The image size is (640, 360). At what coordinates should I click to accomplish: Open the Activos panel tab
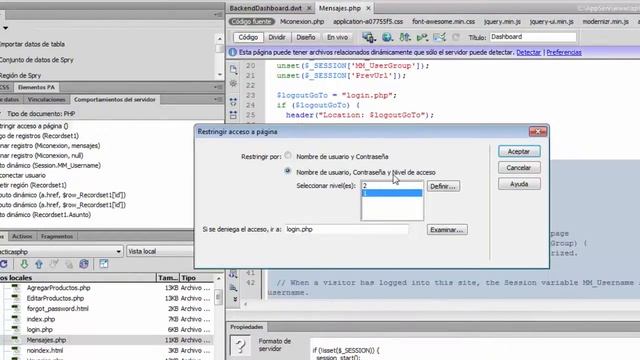tap(22, 236)
